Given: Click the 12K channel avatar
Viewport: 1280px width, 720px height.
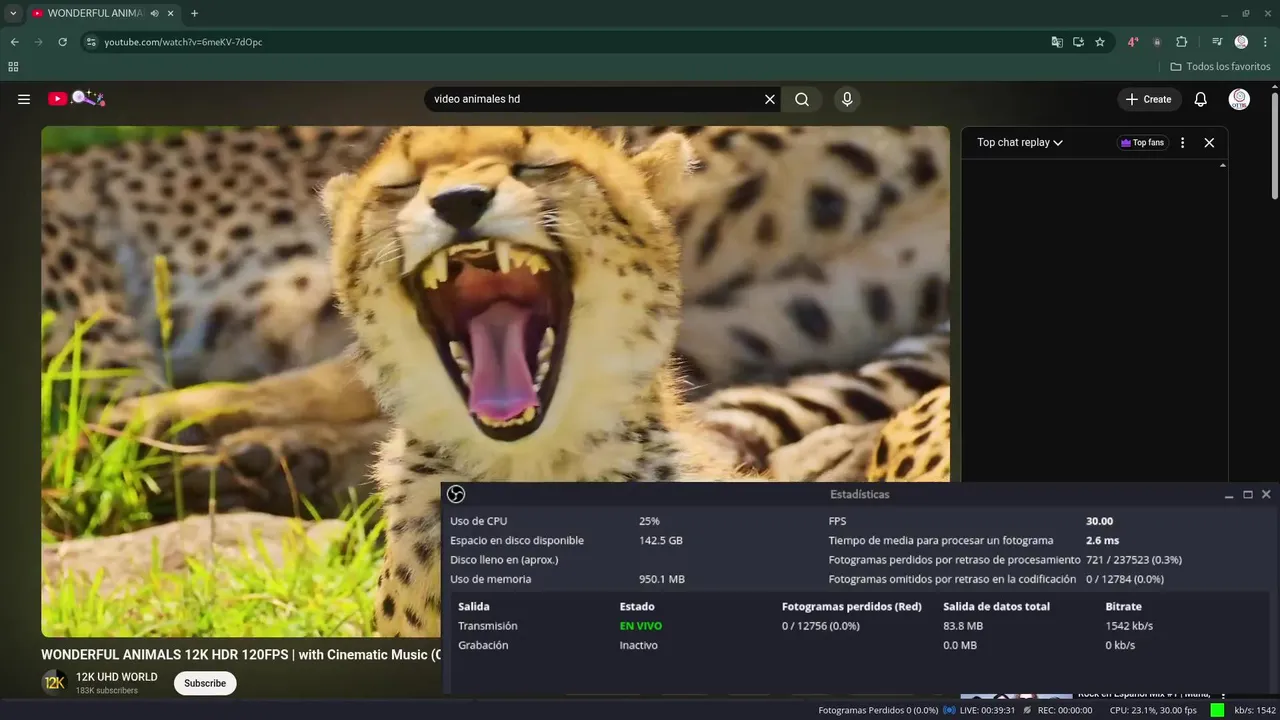Looking at the screenshot, I should click(54, 683).
